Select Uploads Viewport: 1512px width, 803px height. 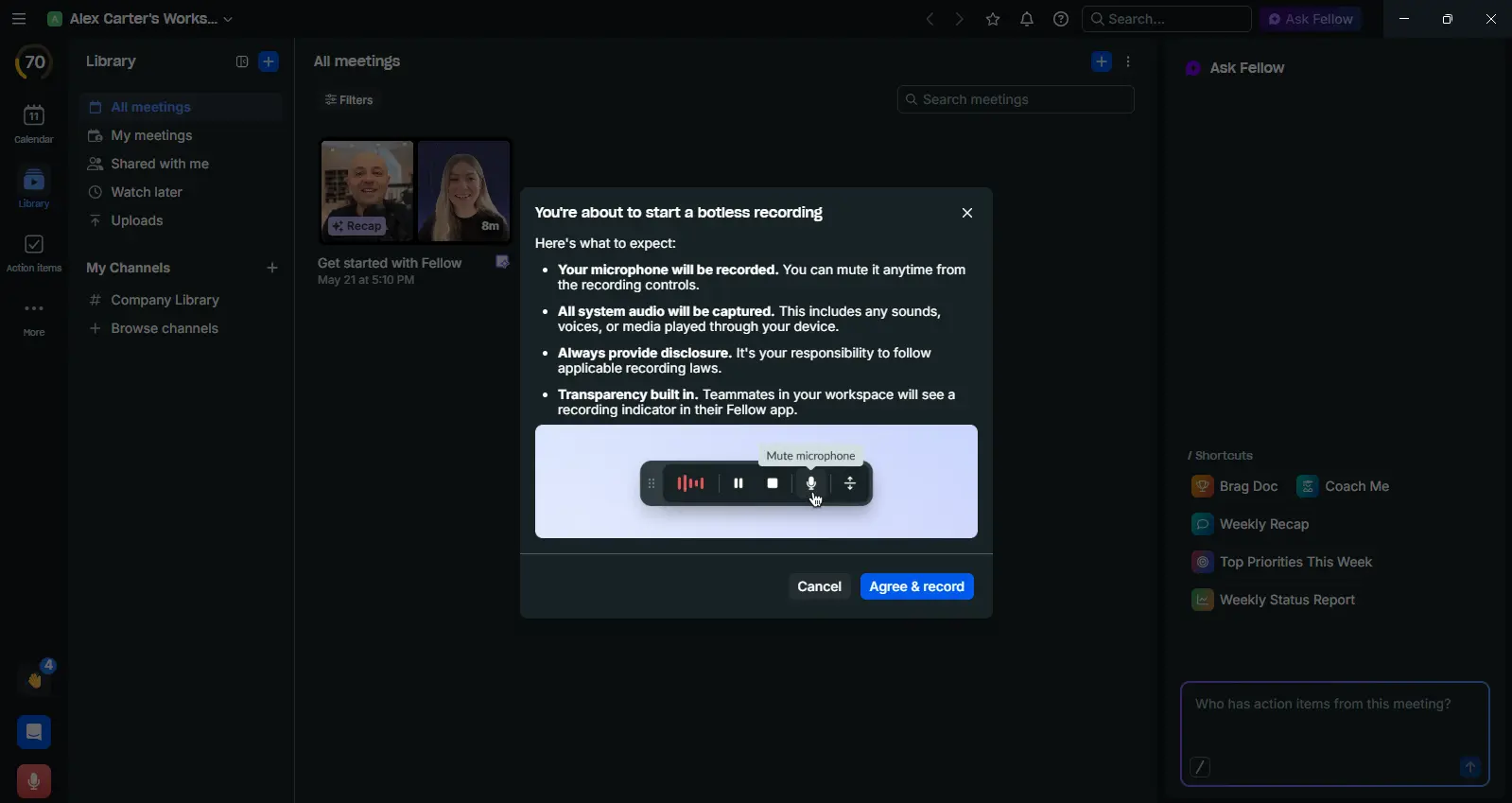(x=182, y=220)
